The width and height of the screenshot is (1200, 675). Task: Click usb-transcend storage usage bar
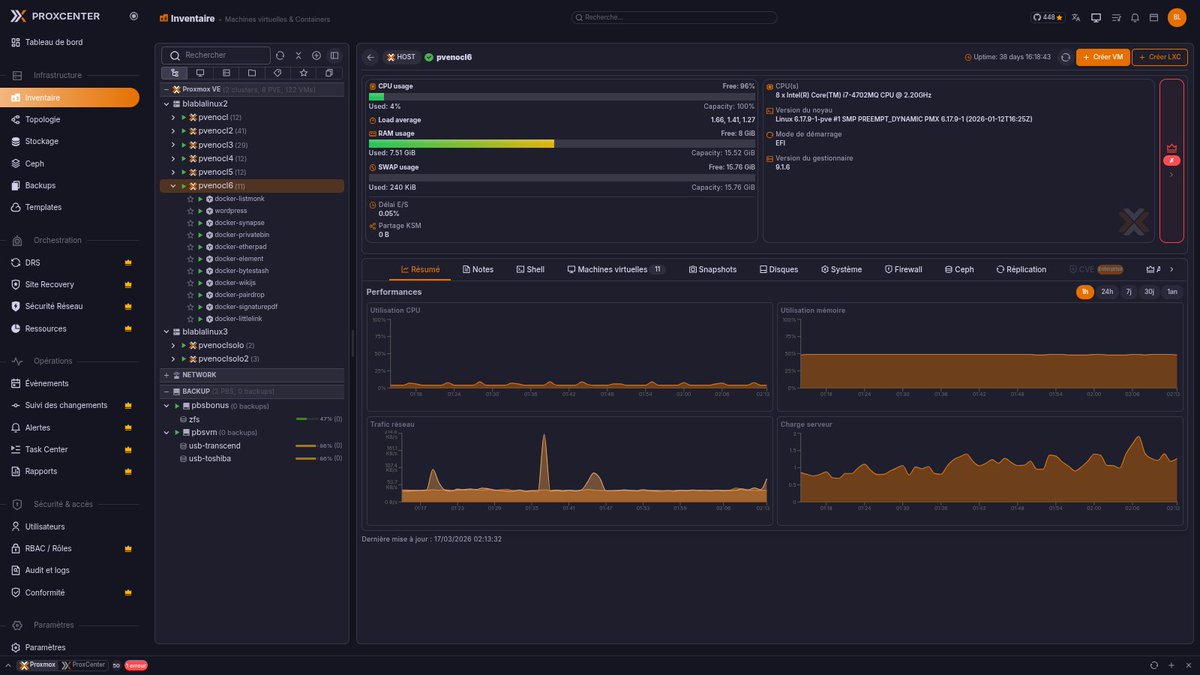[305, 446]
